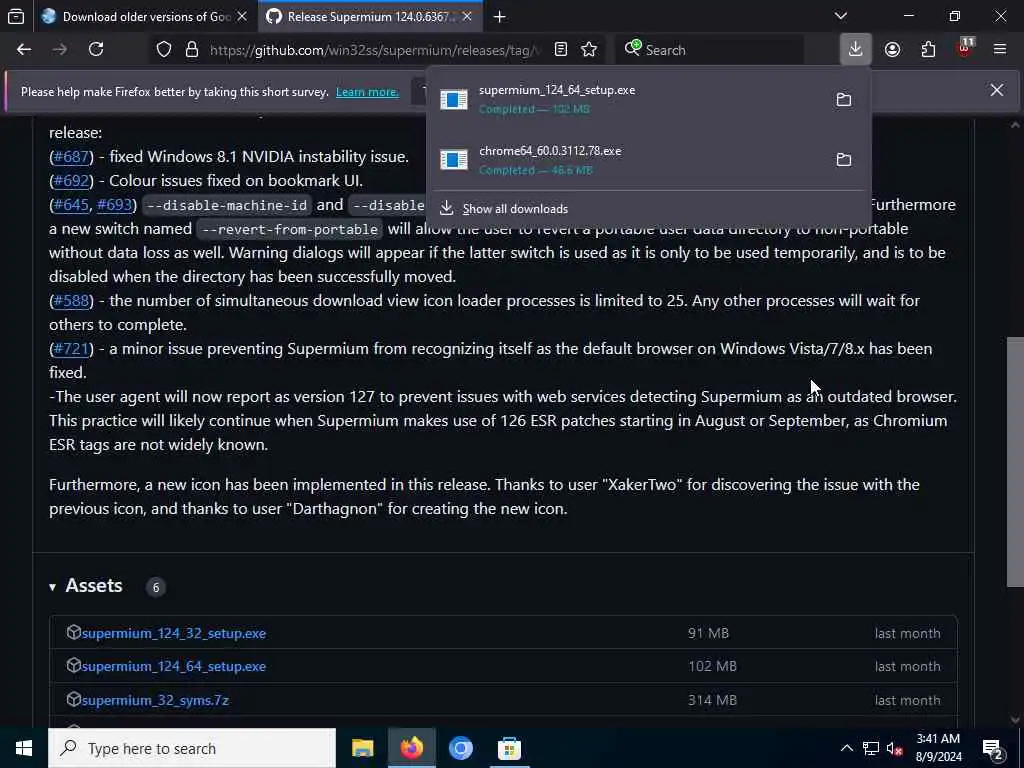Toggle reader view icon
Screen dimensions: 1024x768
560,50
